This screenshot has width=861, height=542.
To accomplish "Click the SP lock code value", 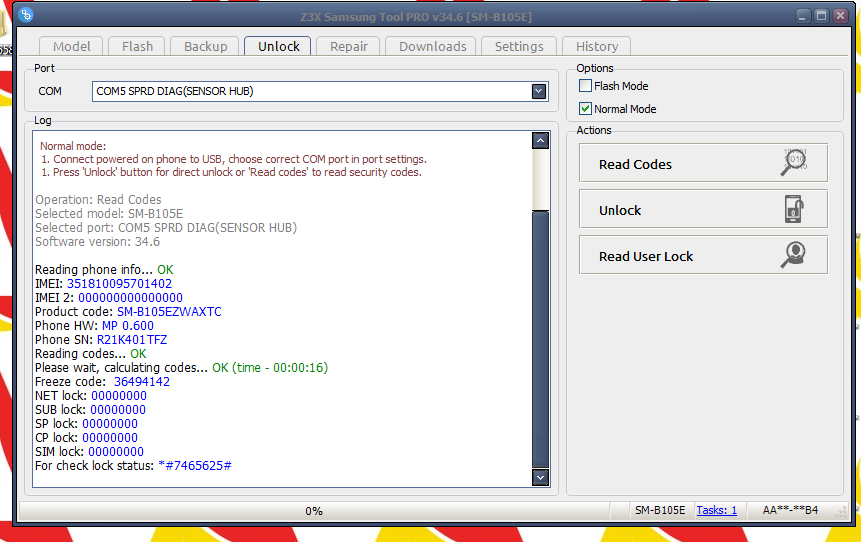I will [x=110, y=424].
